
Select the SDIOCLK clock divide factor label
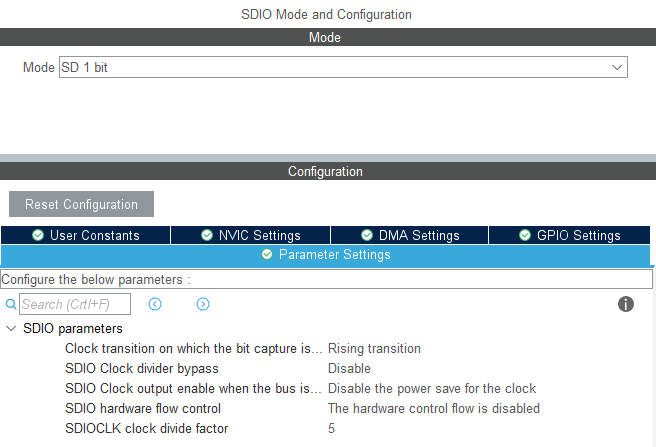146,428
